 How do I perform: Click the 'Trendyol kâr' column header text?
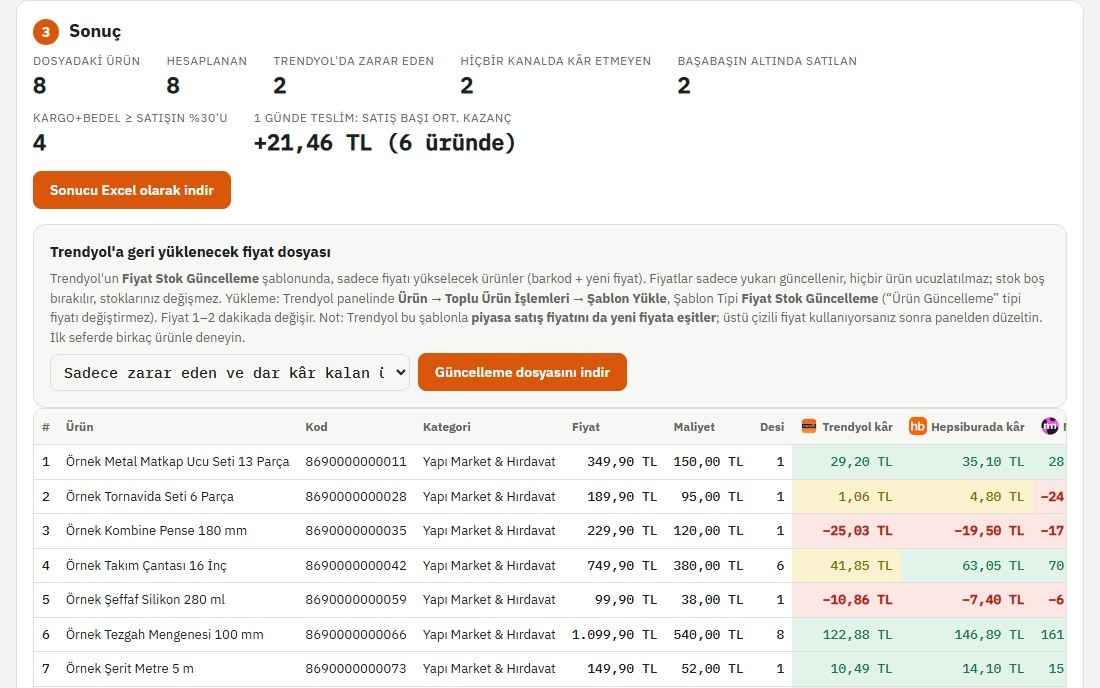(x=857, y=426)
